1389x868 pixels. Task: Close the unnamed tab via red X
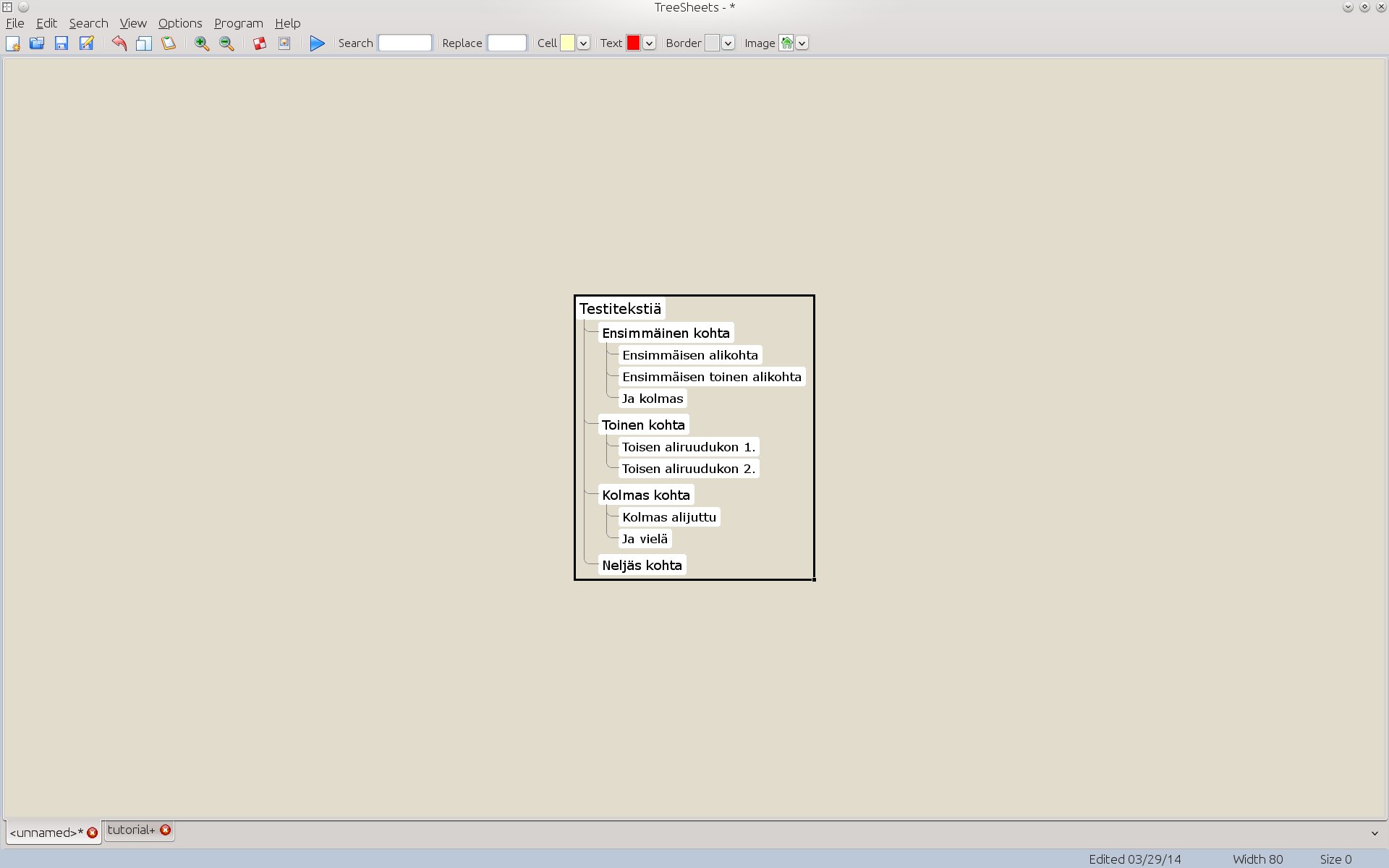click(92, 833)
